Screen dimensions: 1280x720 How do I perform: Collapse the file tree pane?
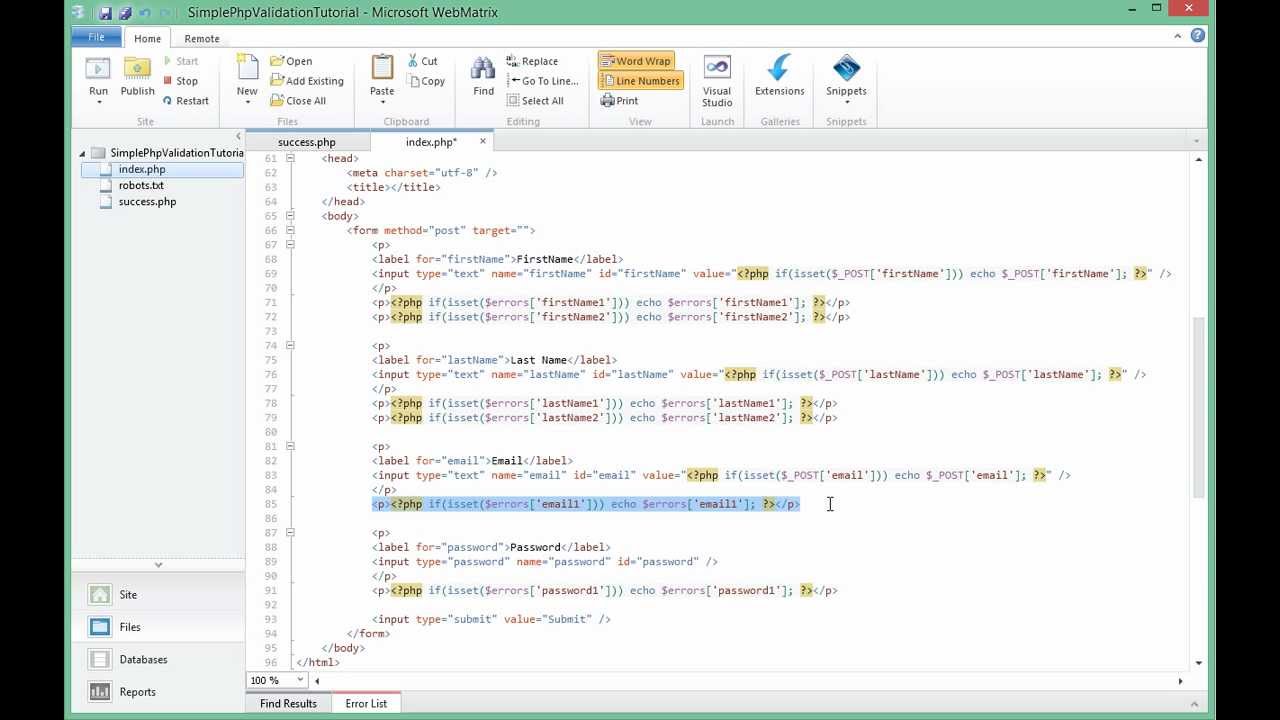click(238, 136)
